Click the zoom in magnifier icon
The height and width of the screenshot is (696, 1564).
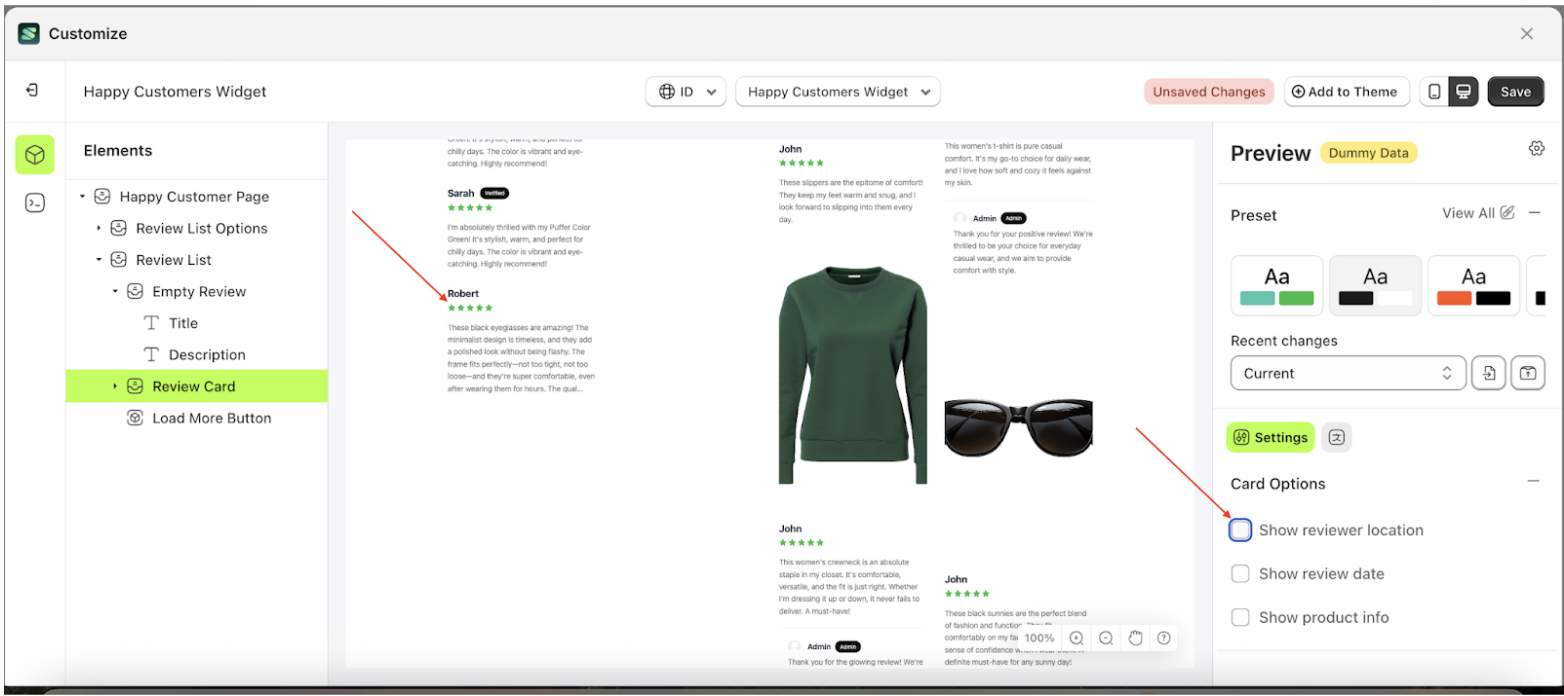[x=1076, y=638]
